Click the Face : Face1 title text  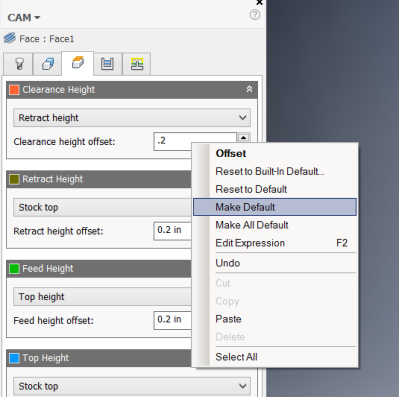[47, 39]
